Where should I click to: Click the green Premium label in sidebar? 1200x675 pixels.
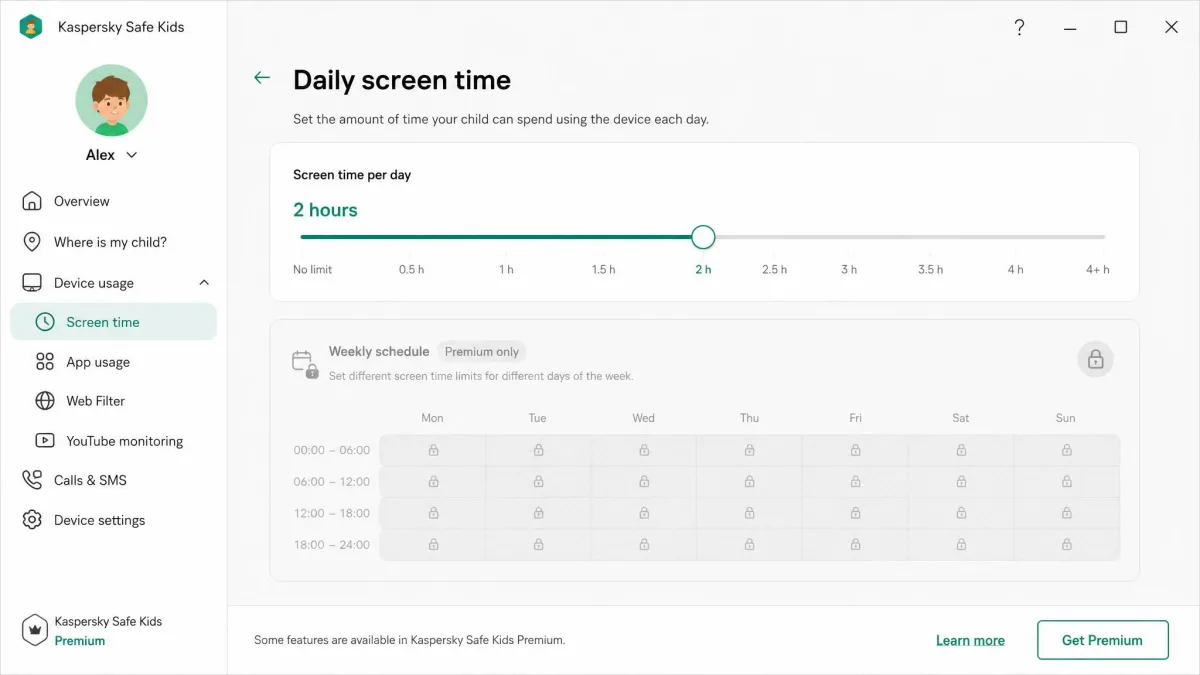tap(80, 641)
